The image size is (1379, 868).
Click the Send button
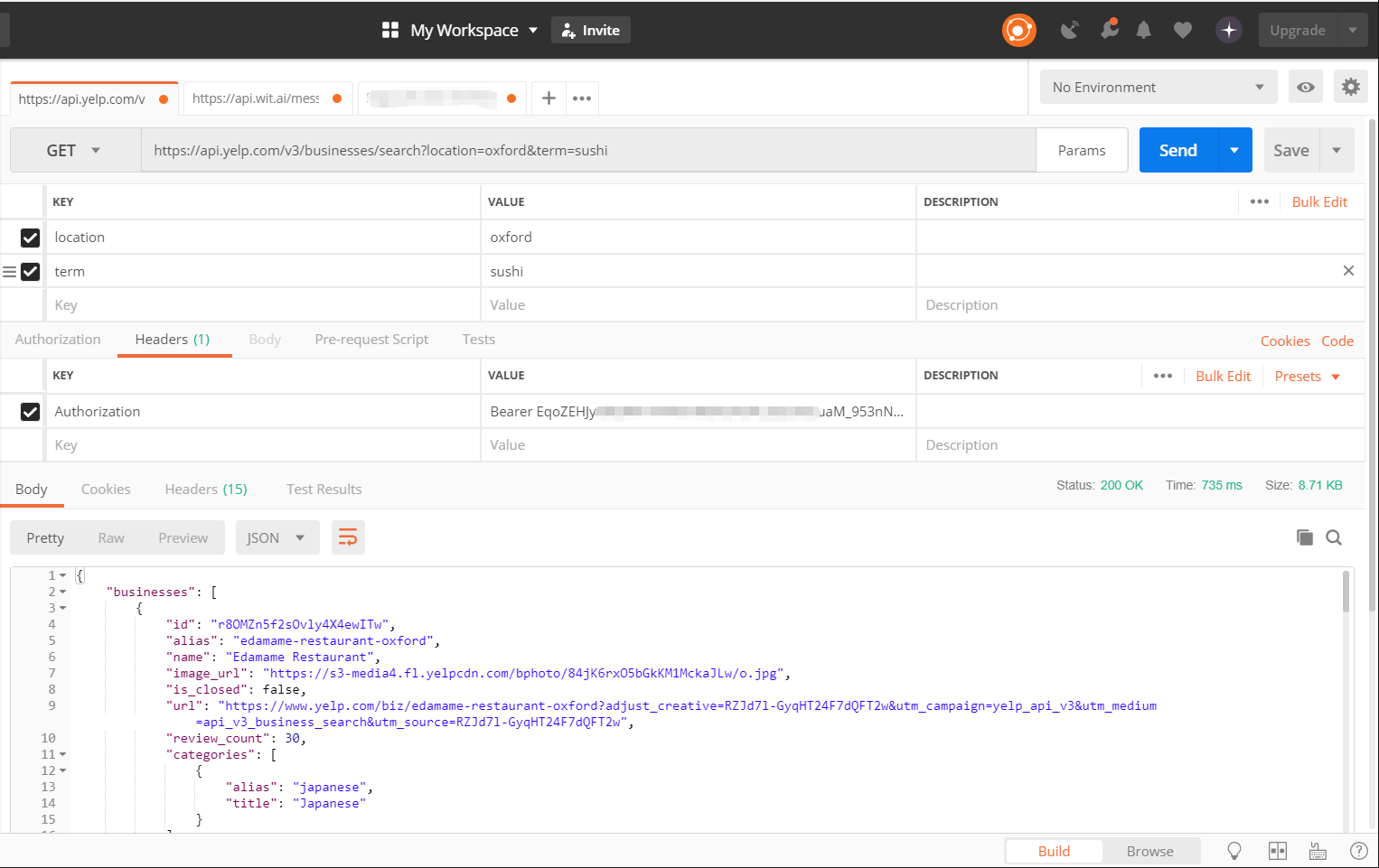click(1178, 150)
